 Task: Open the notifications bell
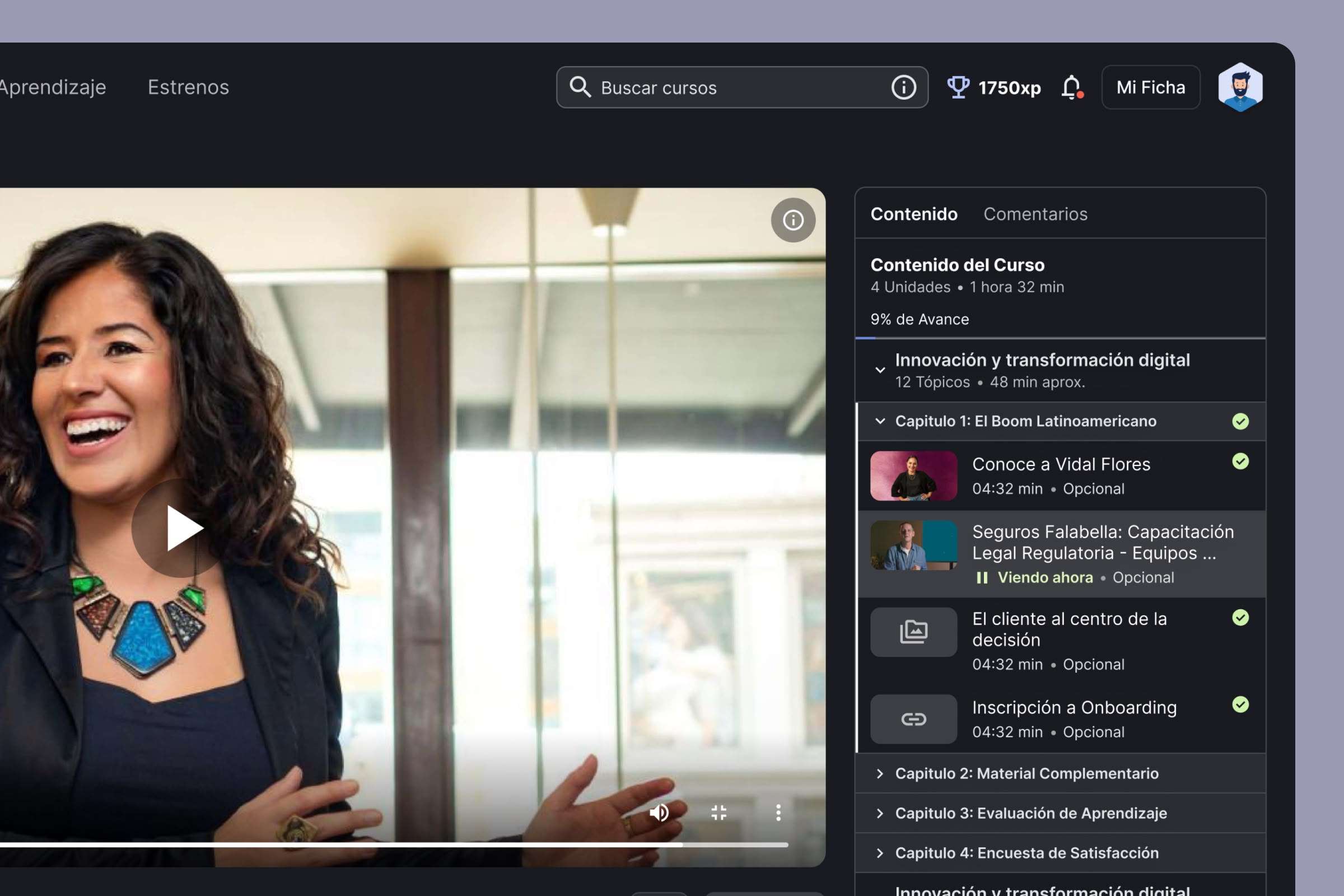[1071, 87]
